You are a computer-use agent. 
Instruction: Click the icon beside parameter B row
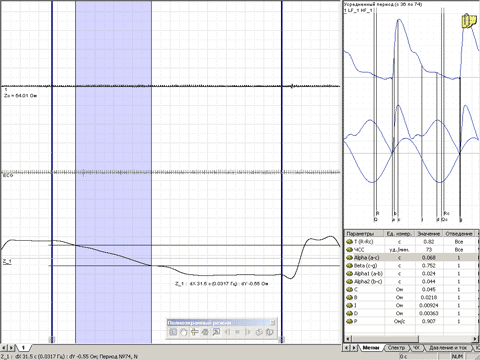tap(349, 297)
